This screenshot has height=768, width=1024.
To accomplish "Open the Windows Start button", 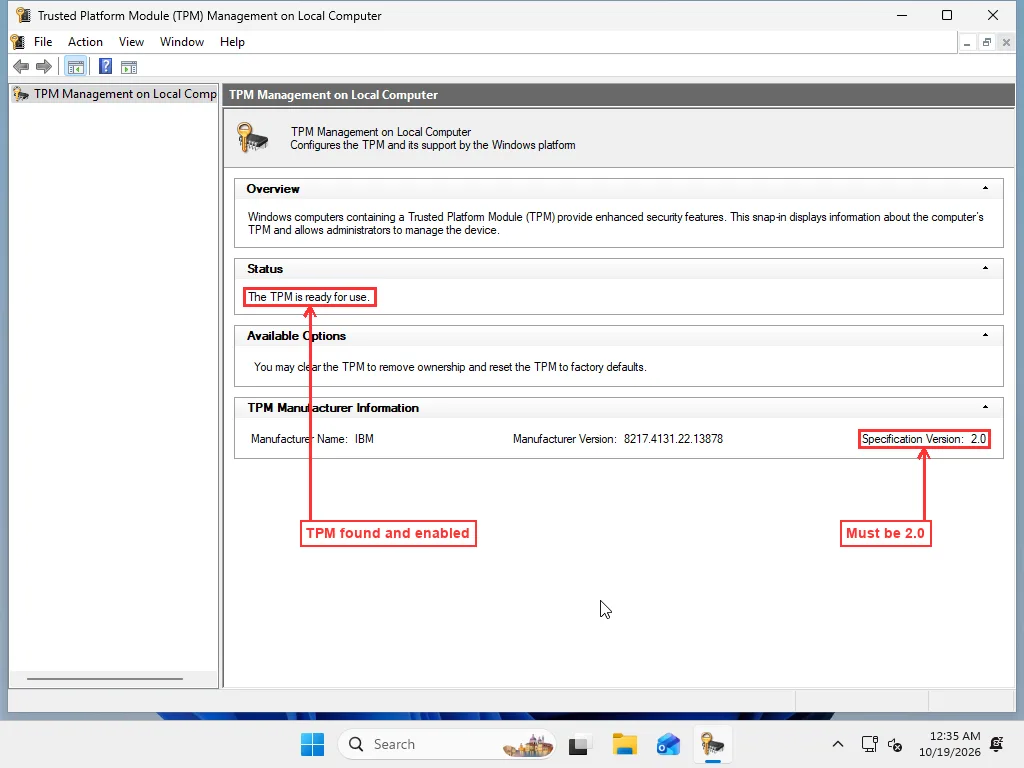I will pyautogui.click(x=312, y=744).
